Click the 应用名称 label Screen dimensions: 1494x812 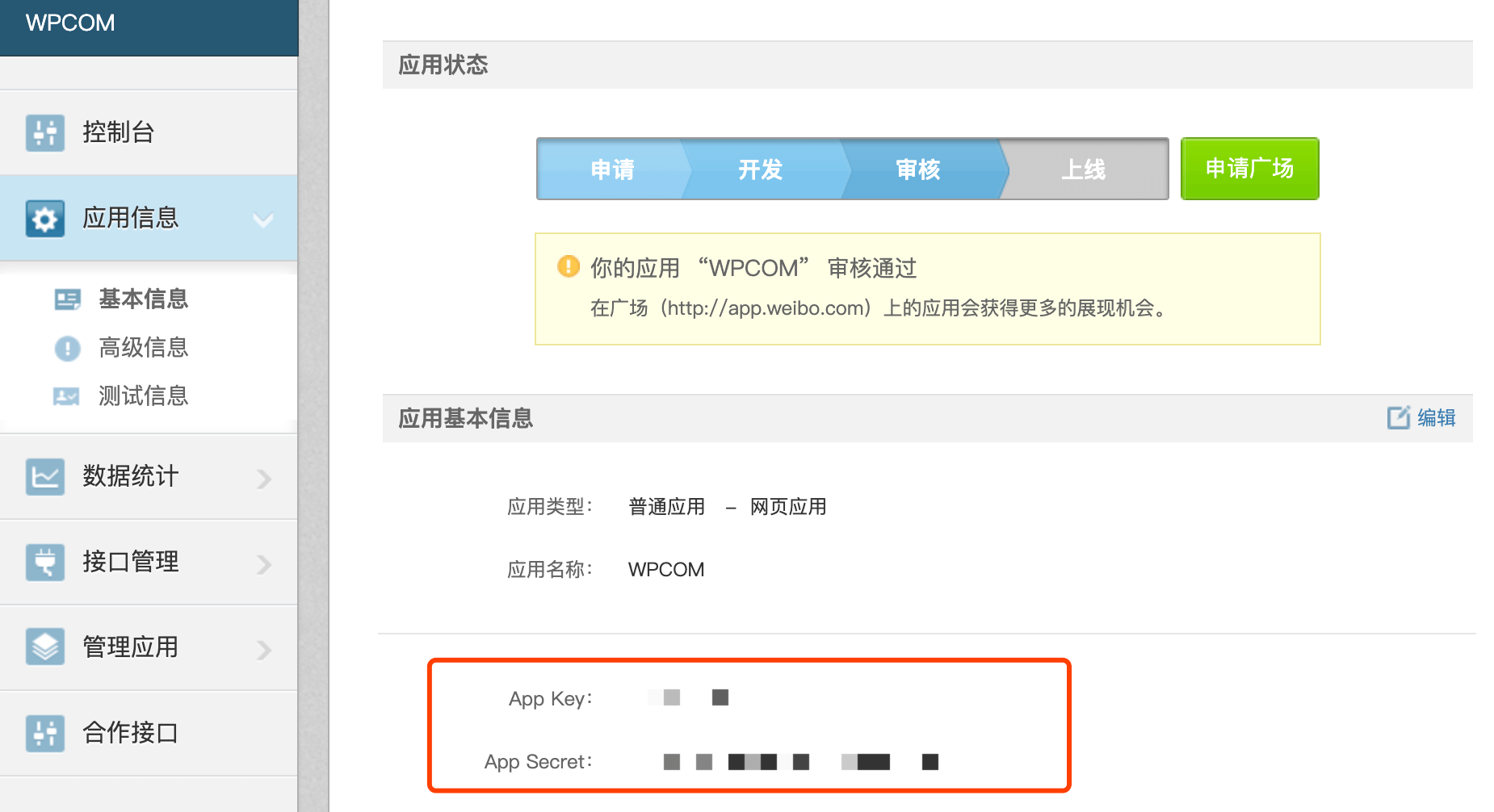(550, 570)
